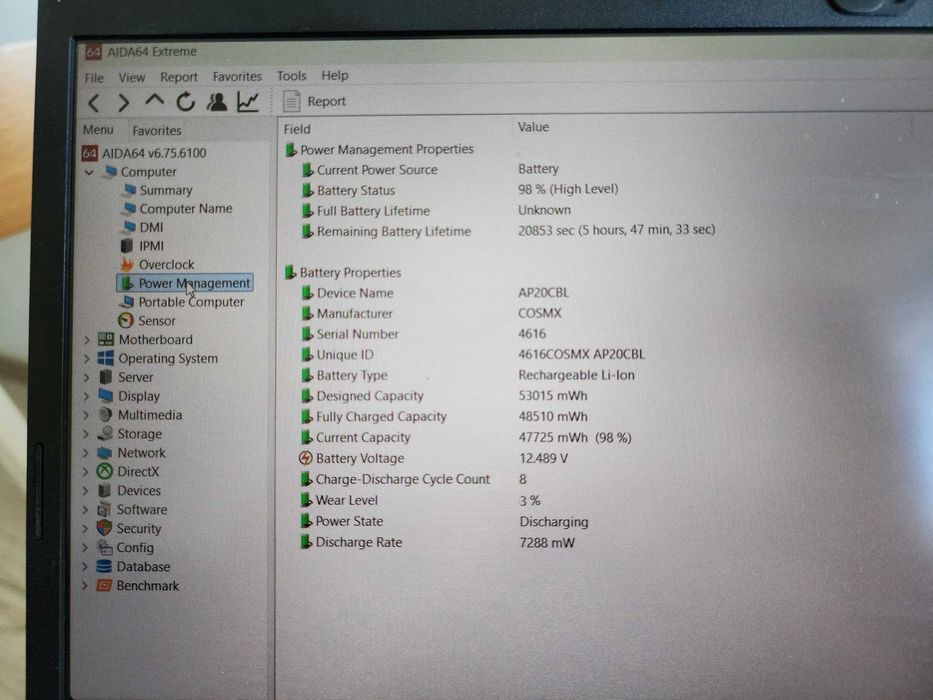Open the File menu
The image size is (933, 700).
pos(94,78)
